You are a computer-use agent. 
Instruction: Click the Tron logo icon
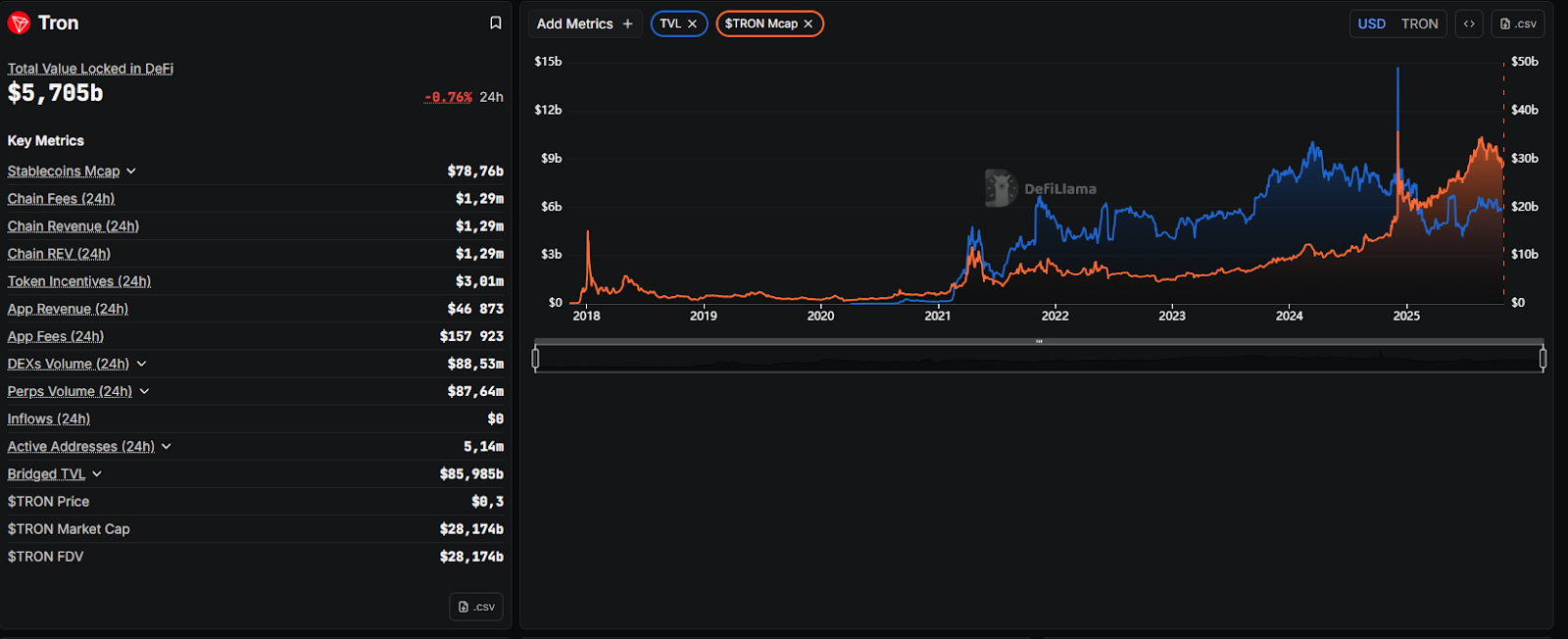19,24
